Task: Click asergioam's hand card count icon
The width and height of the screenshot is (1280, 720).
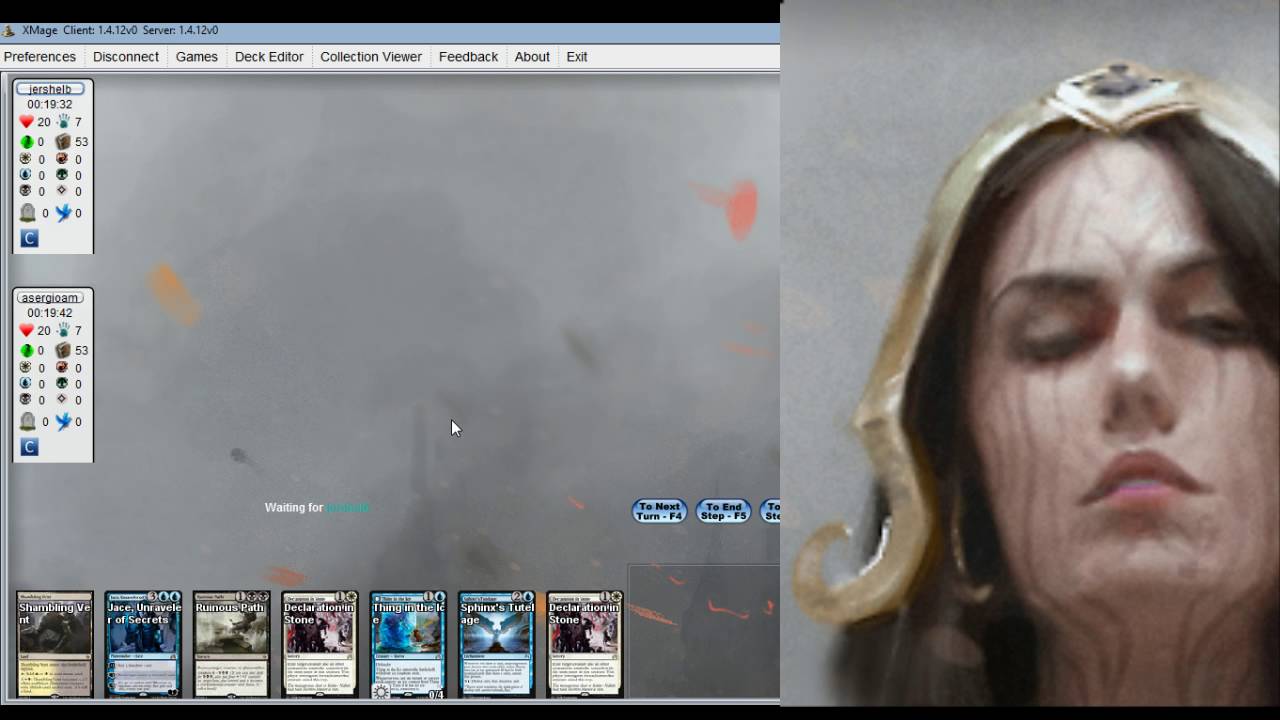Action: 63,331
